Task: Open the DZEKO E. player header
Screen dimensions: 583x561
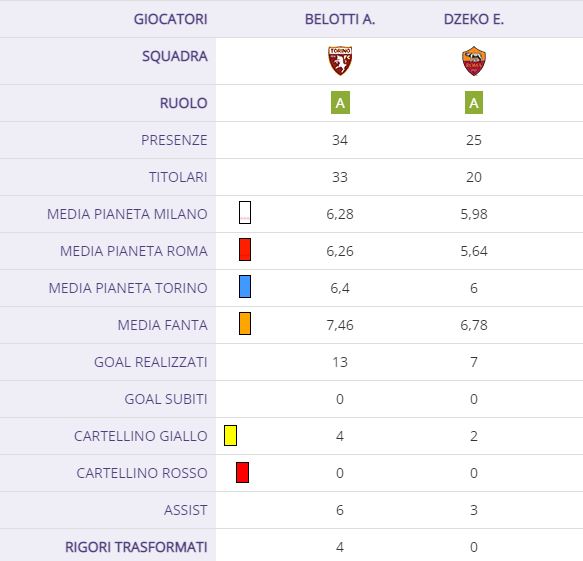Action: (474, 19)
